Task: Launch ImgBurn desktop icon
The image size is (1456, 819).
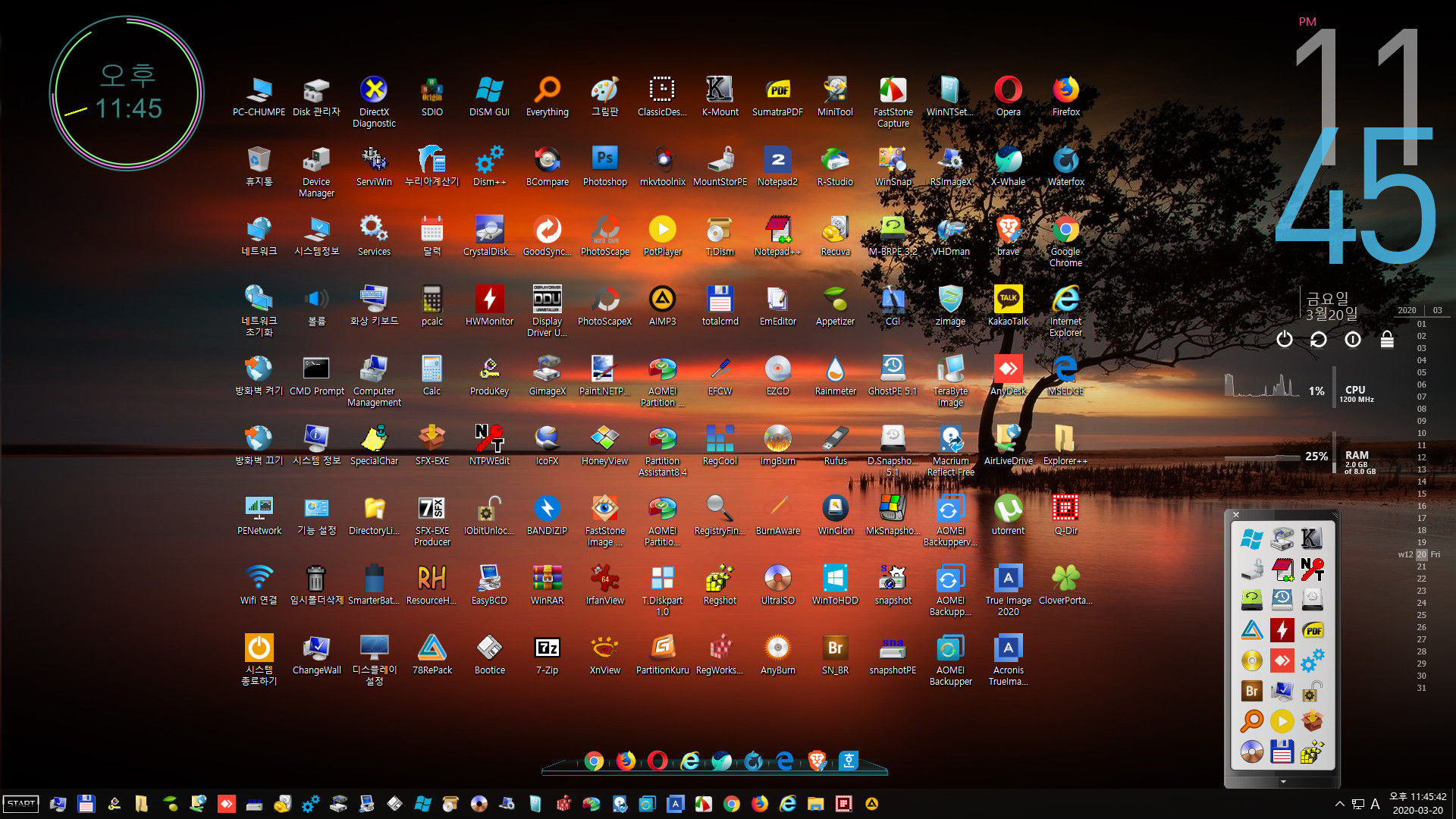Action: (777, 445)
